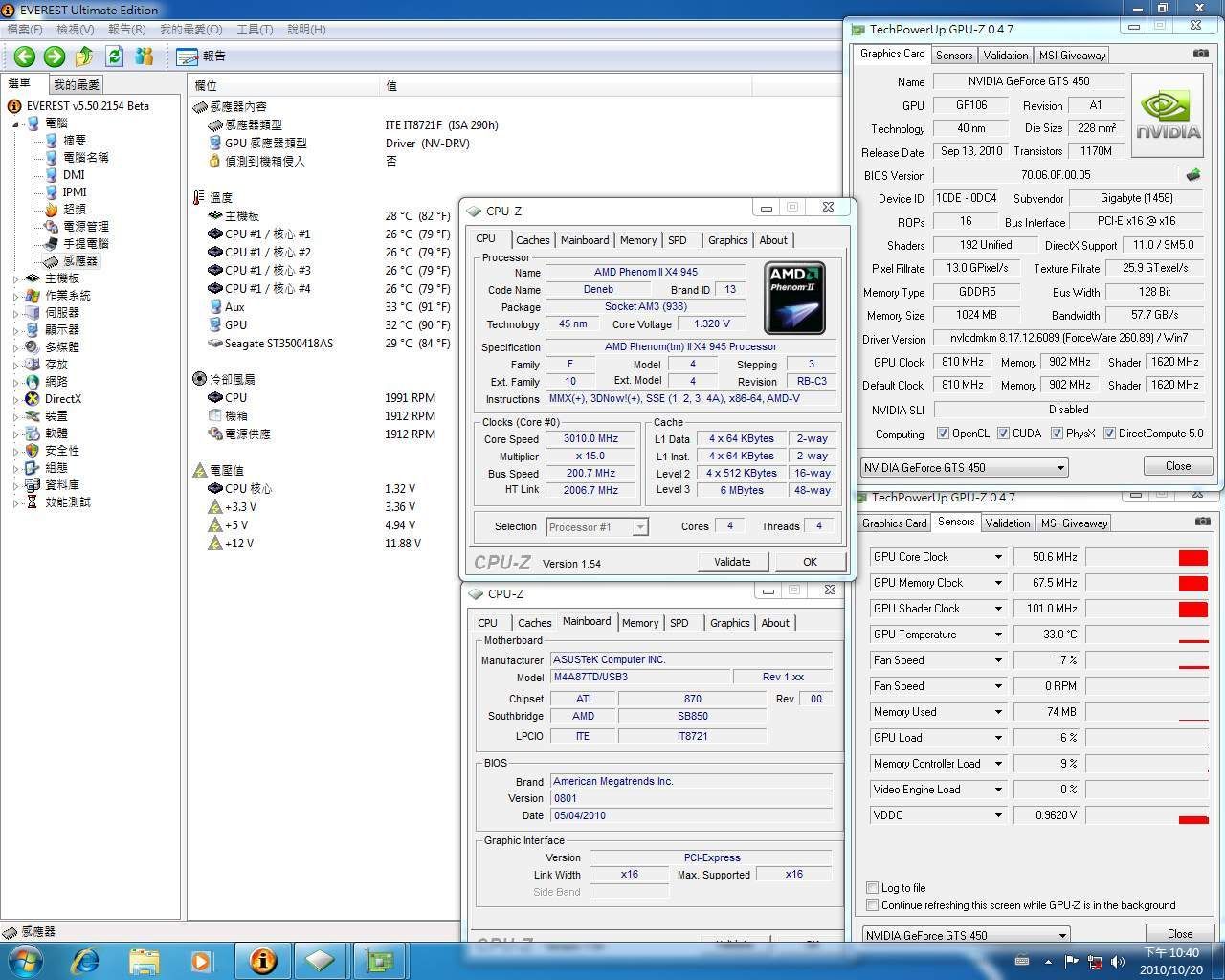The height and width of the screenshot is (980, 1225).
Task: Click the Windows Start orb
Action: pos(25,960)
